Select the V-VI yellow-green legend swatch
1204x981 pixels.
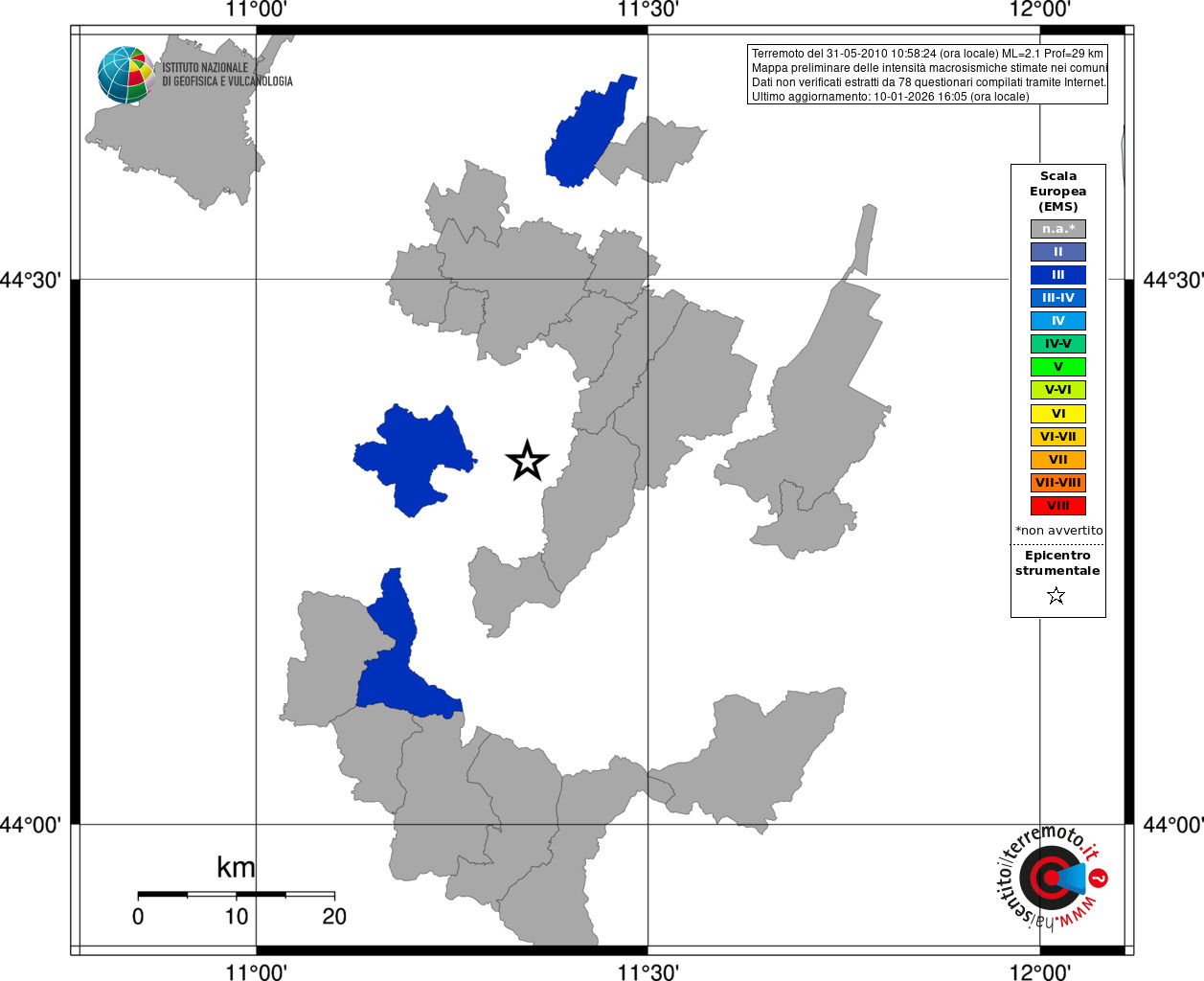point(1058,390)
